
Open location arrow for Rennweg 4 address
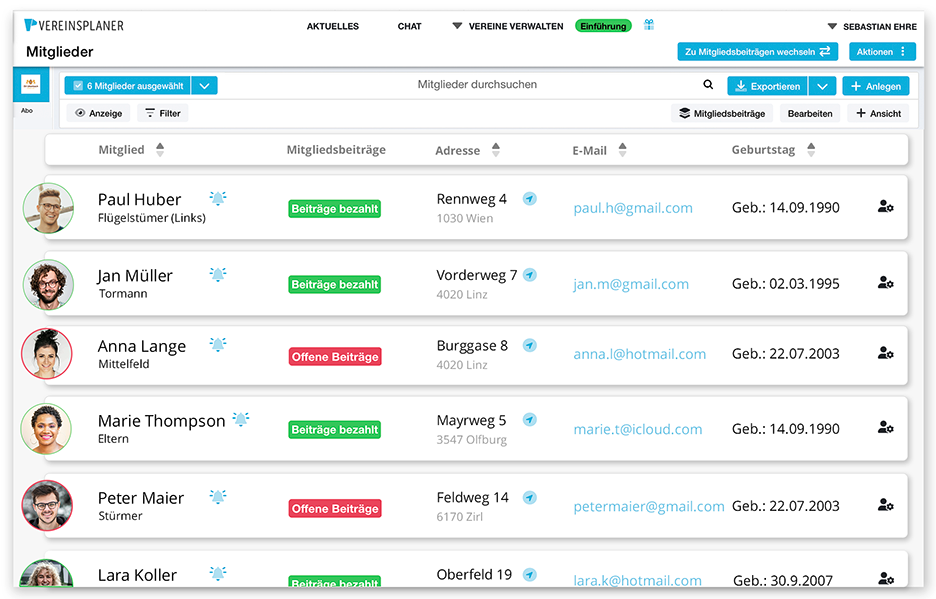point(530,199)
